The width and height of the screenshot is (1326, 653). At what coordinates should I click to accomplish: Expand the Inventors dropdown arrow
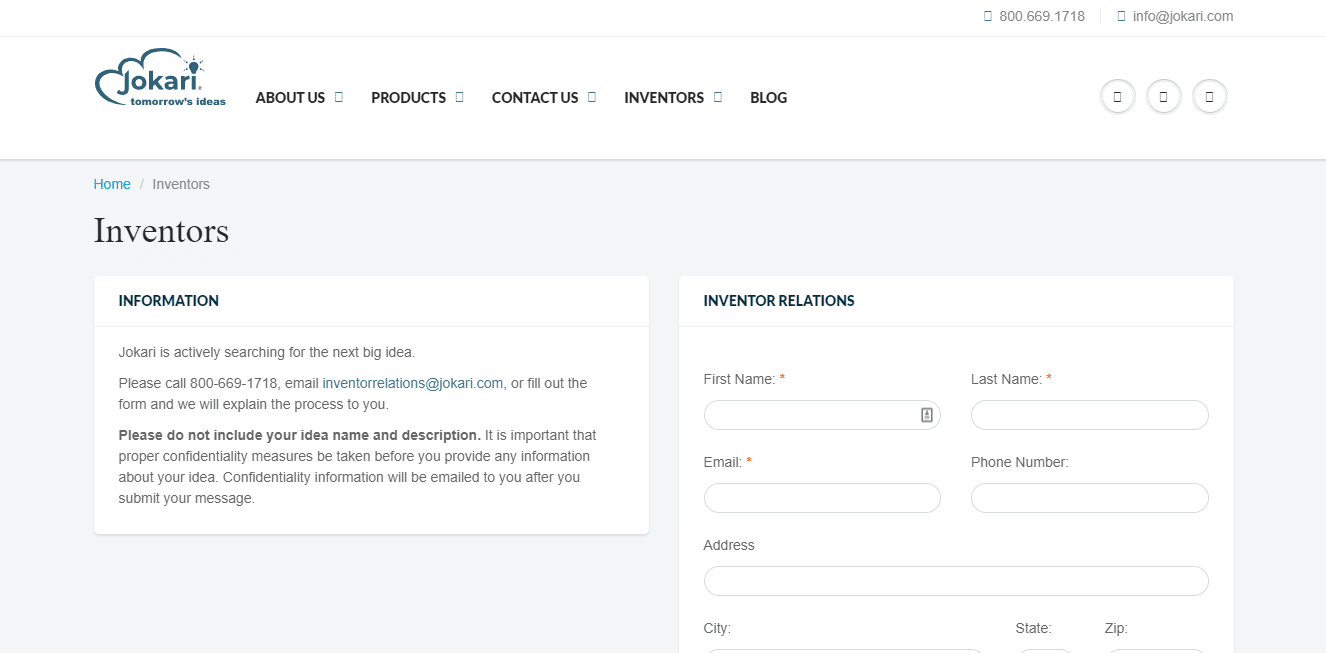[718, 97]
